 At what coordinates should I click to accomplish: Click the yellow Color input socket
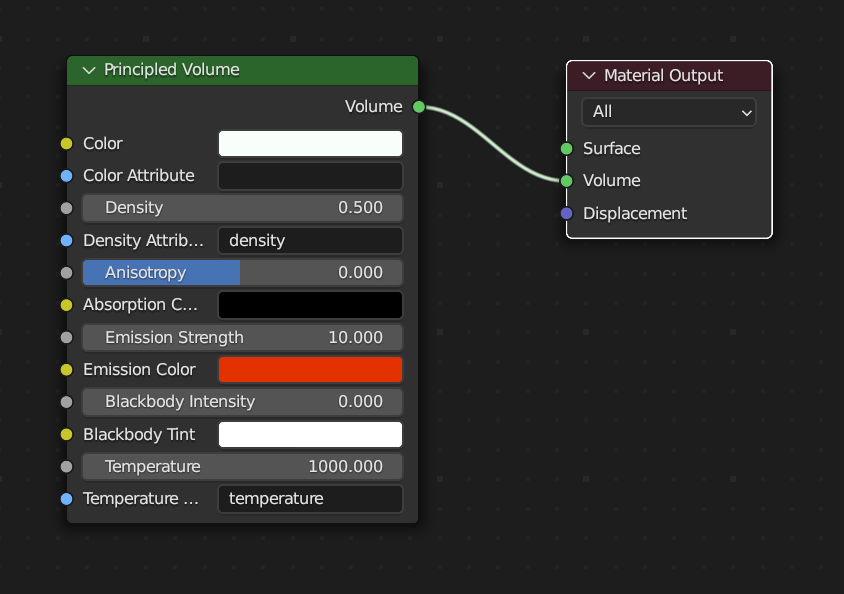click(67, 144)
